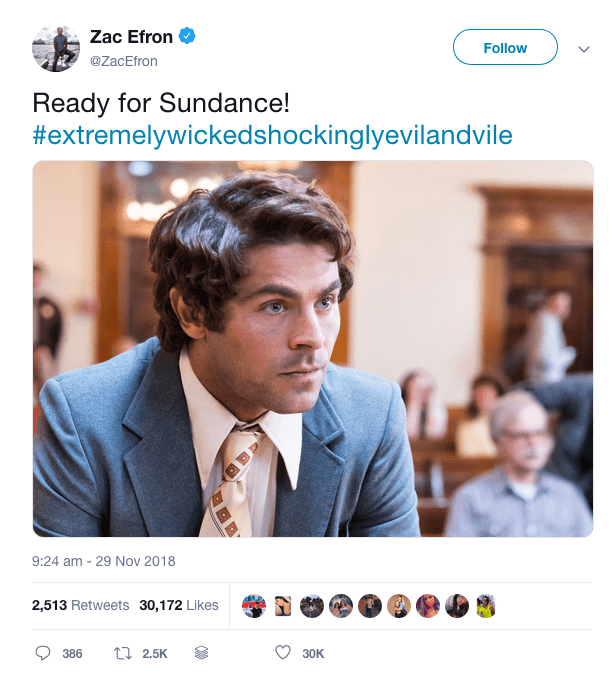
Task: Like the tweet with the heart icon
Action: [x=282, y=653]
